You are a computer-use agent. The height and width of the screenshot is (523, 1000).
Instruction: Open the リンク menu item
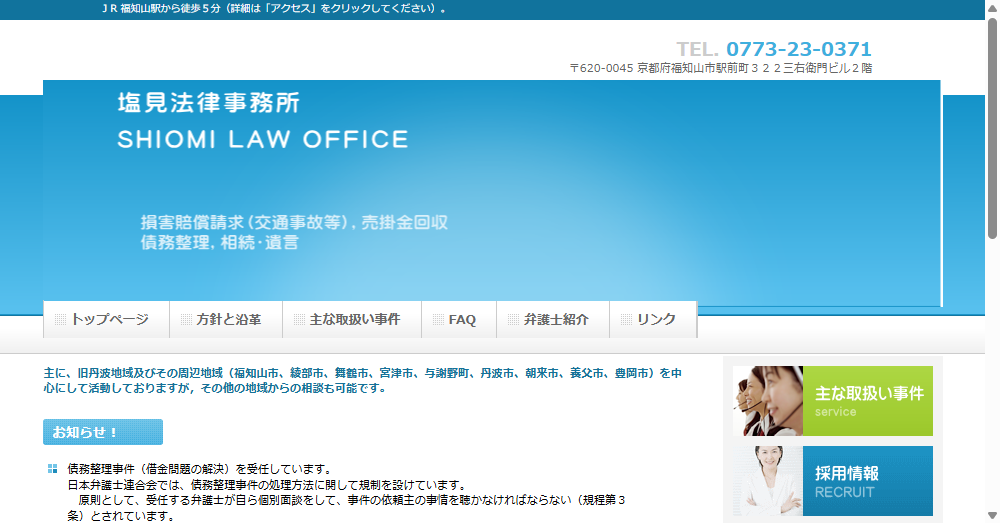click(655, 320)
